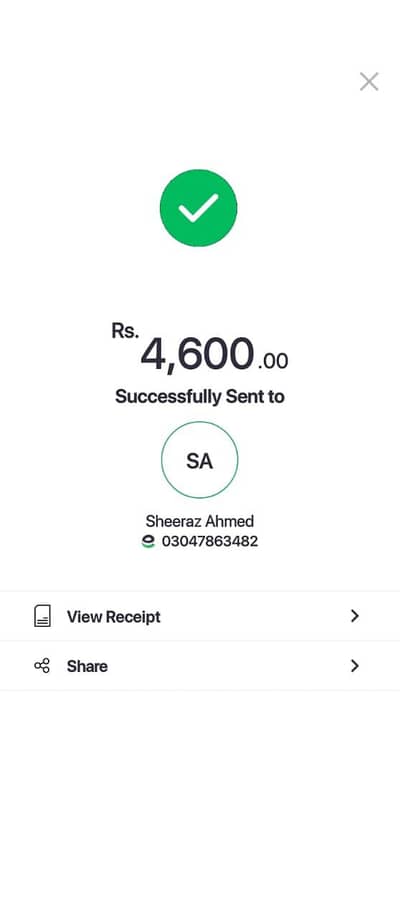Viewport: 400px width, 917px height.
Task: Tap the Successfully Sent to heading
Action: coord(199,397)
